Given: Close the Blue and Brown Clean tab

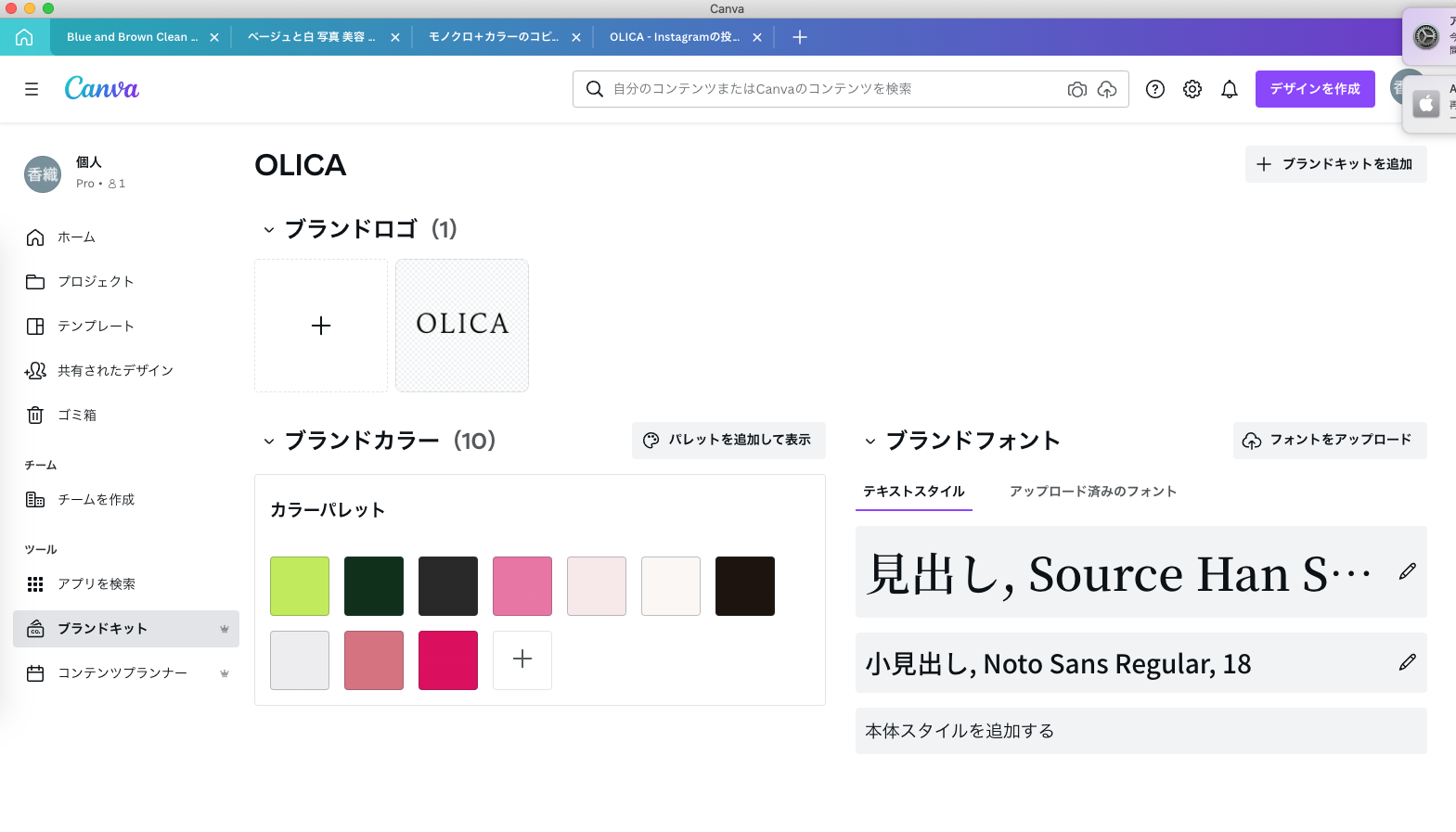Looking at the screenshot, I should [x=214, y=37].
